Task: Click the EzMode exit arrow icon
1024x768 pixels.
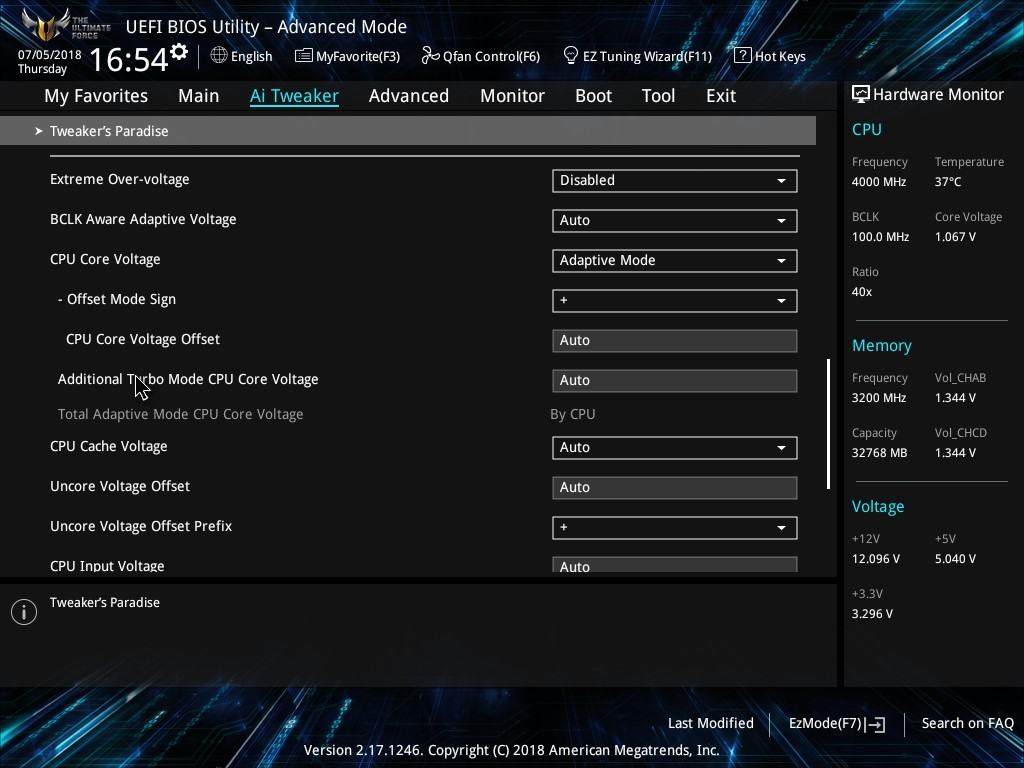Action: tap(876, 724)
